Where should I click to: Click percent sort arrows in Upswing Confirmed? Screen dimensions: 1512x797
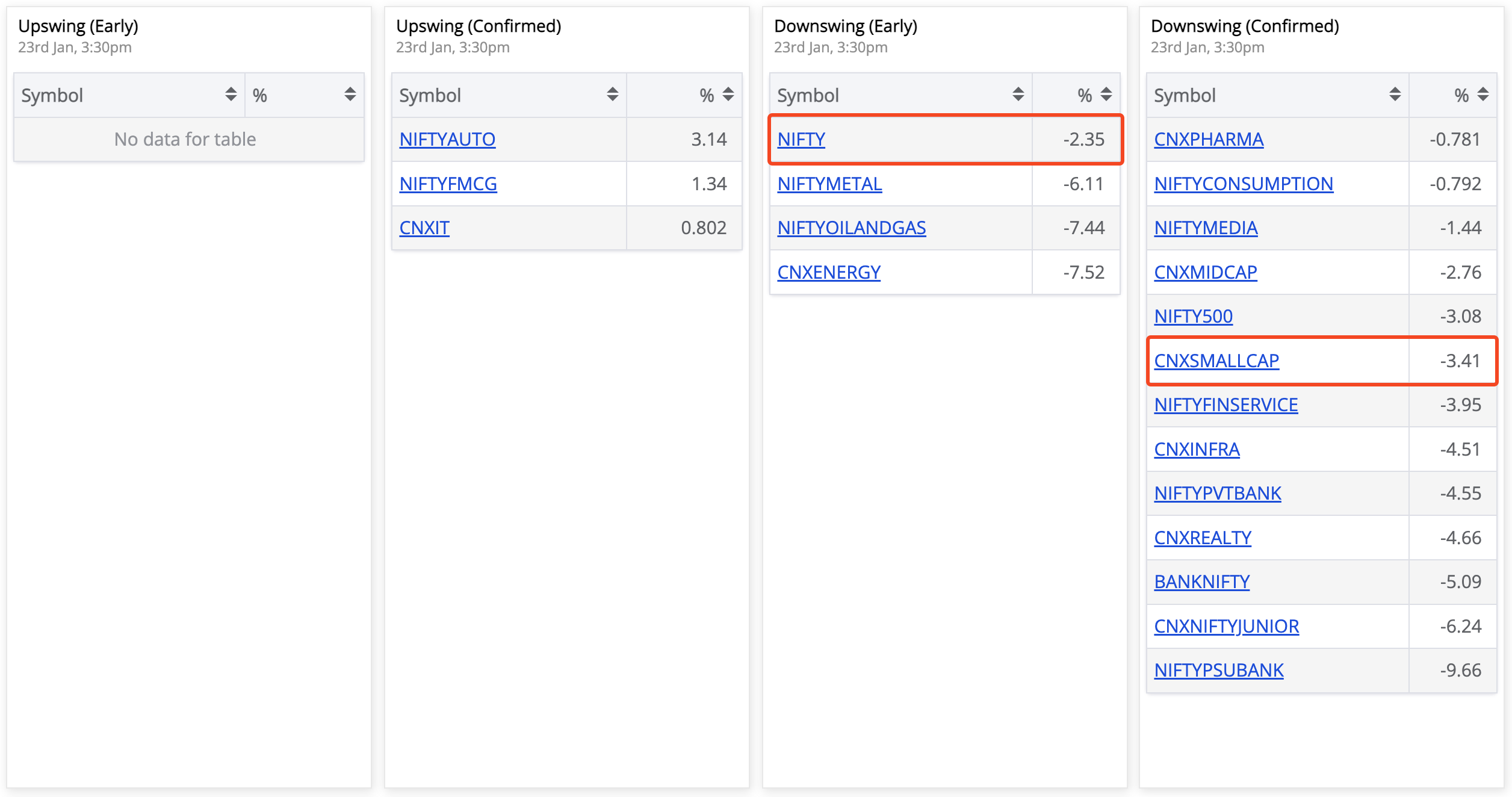728,94
